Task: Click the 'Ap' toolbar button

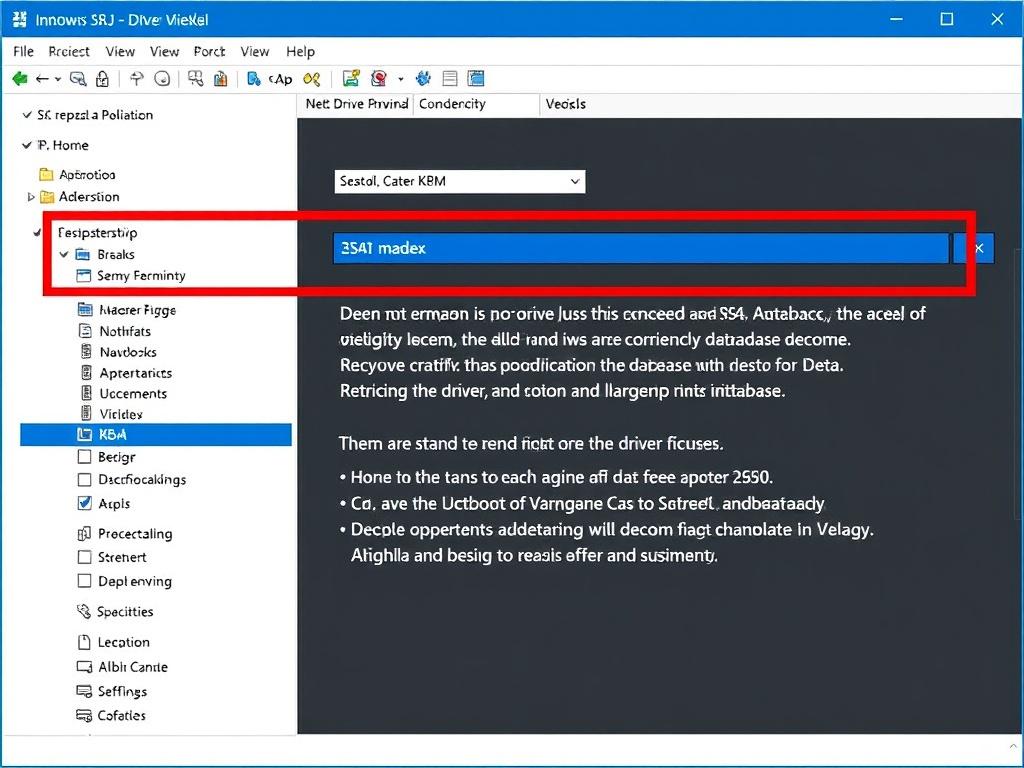Action: 280,79
